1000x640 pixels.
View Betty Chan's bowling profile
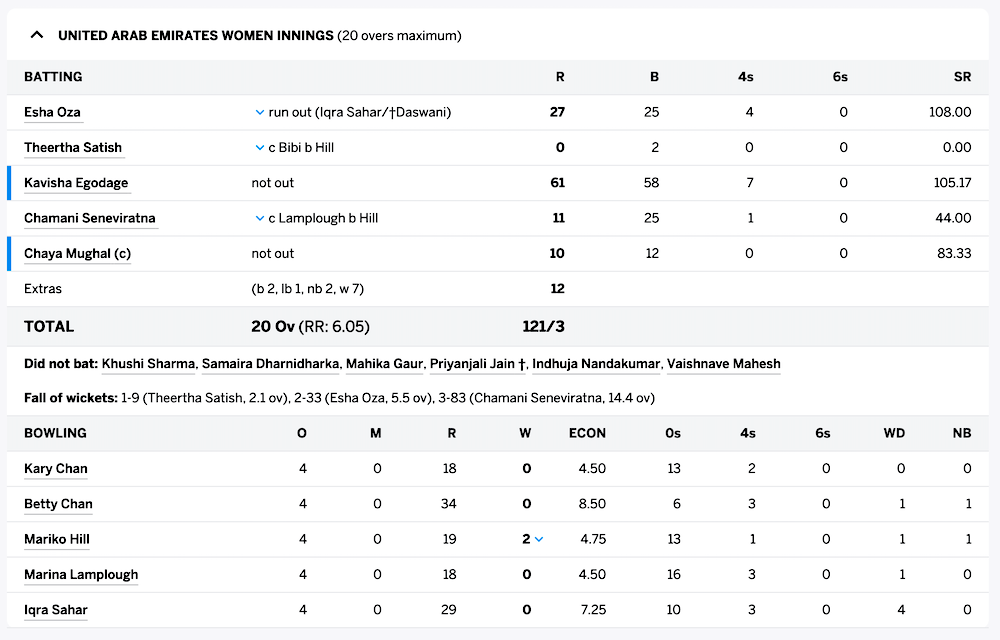pyautogui.click(x=57, y=504)
